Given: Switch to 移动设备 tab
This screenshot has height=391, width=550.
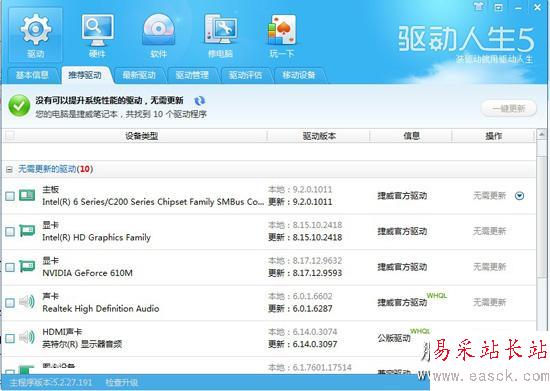Looking at the screenshot, I should [x=299, y=75].
